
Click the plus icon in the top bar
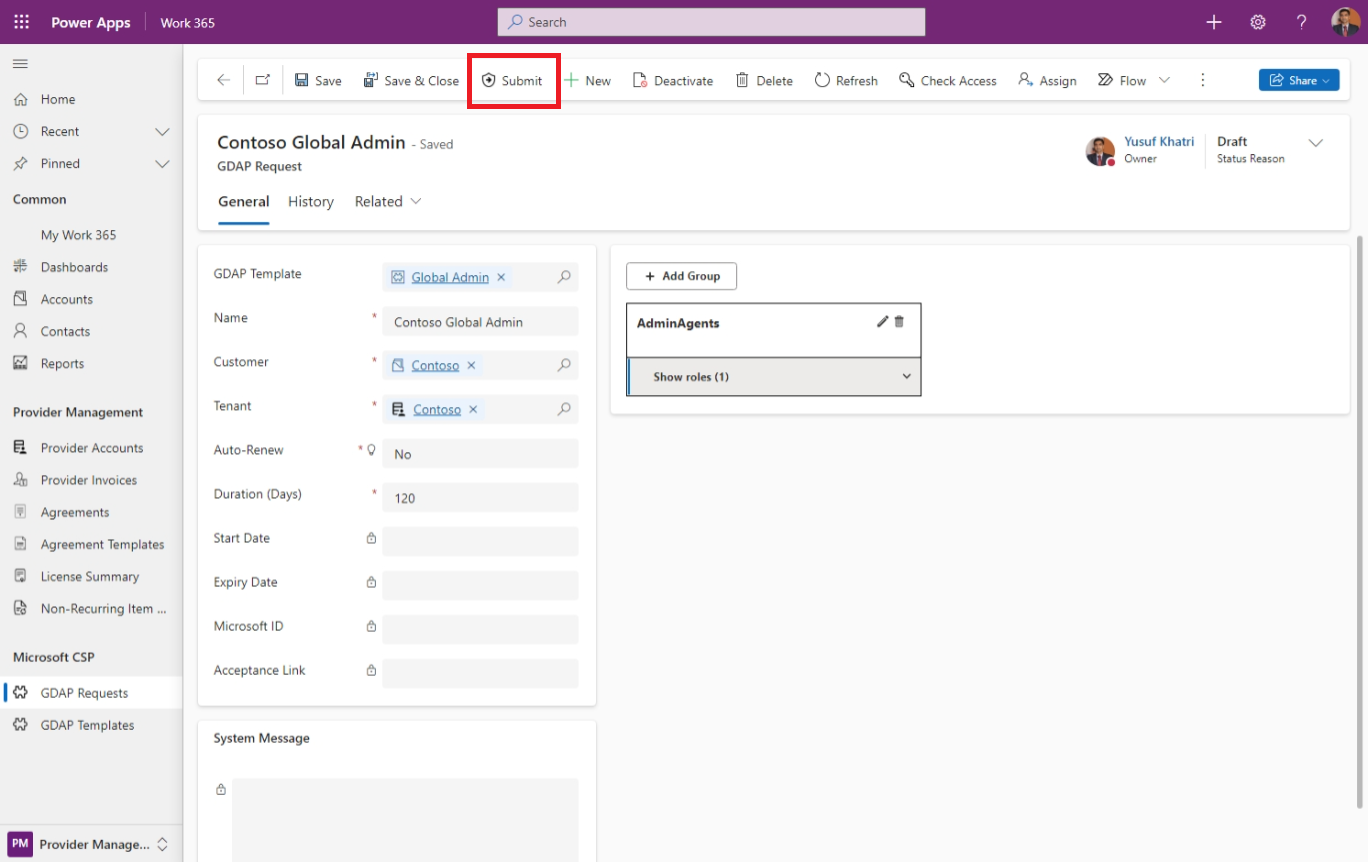click(x=1214, y=22)
